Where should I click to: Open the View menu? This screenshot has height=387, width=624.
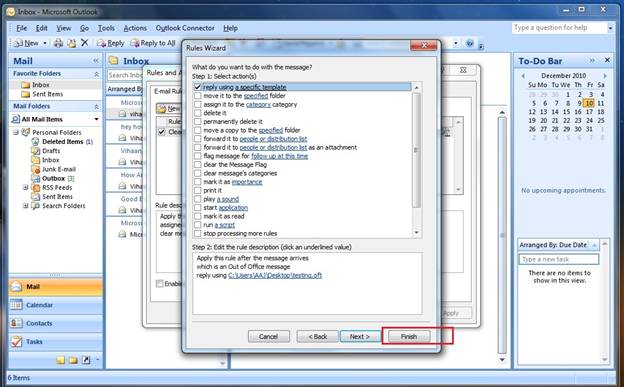(x=63, y=28)
